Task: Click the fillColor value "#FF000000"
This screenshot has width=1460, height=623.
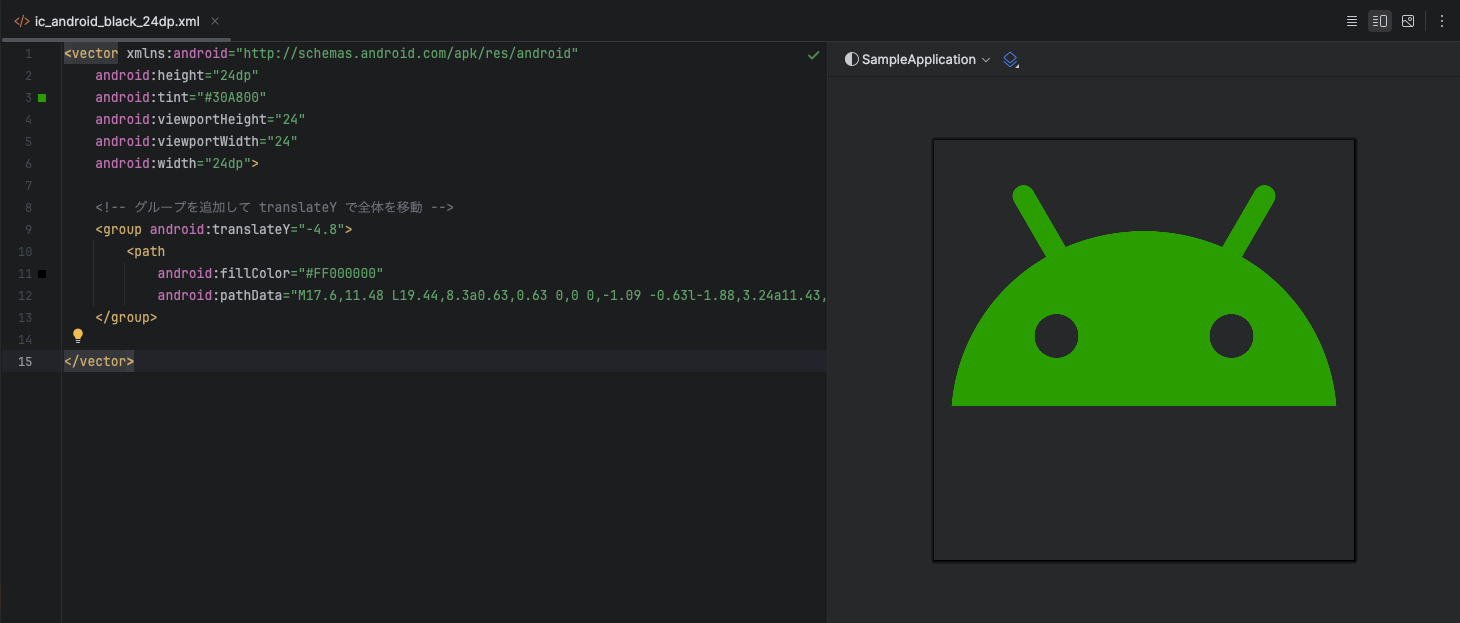Action: click(341, 273)
